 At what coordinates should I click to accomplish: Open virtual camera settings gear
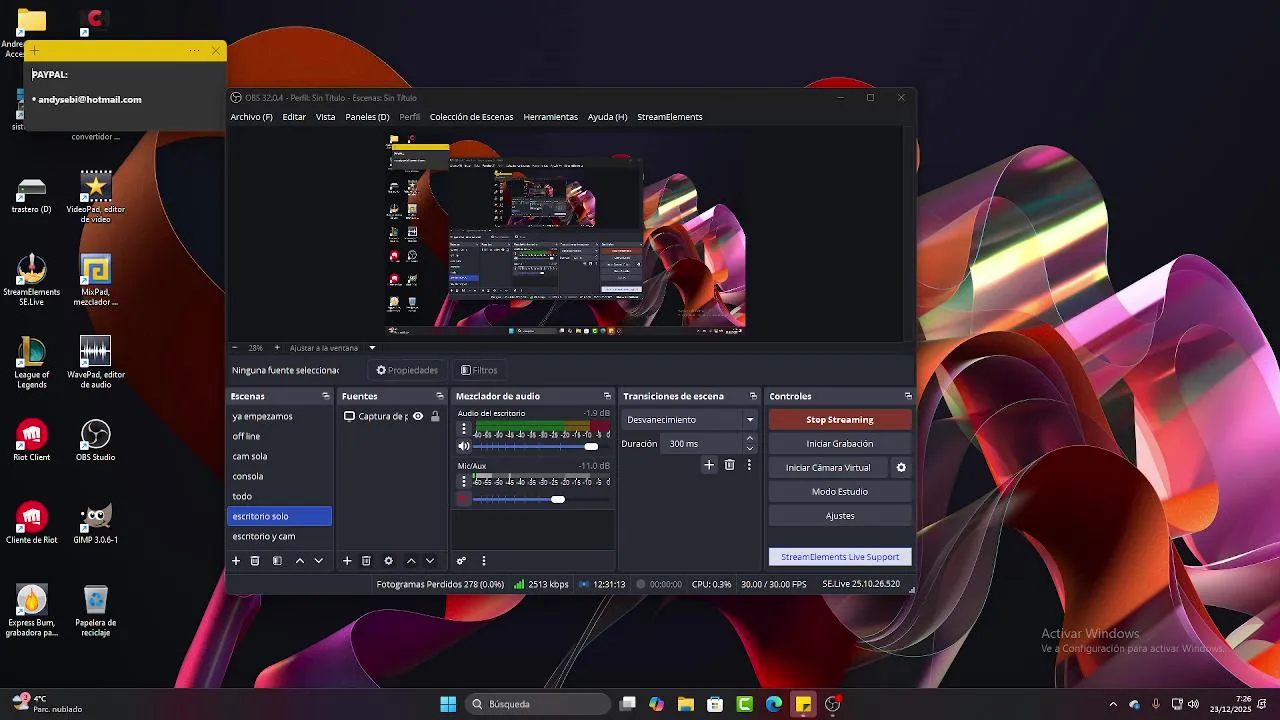[901, 467]
